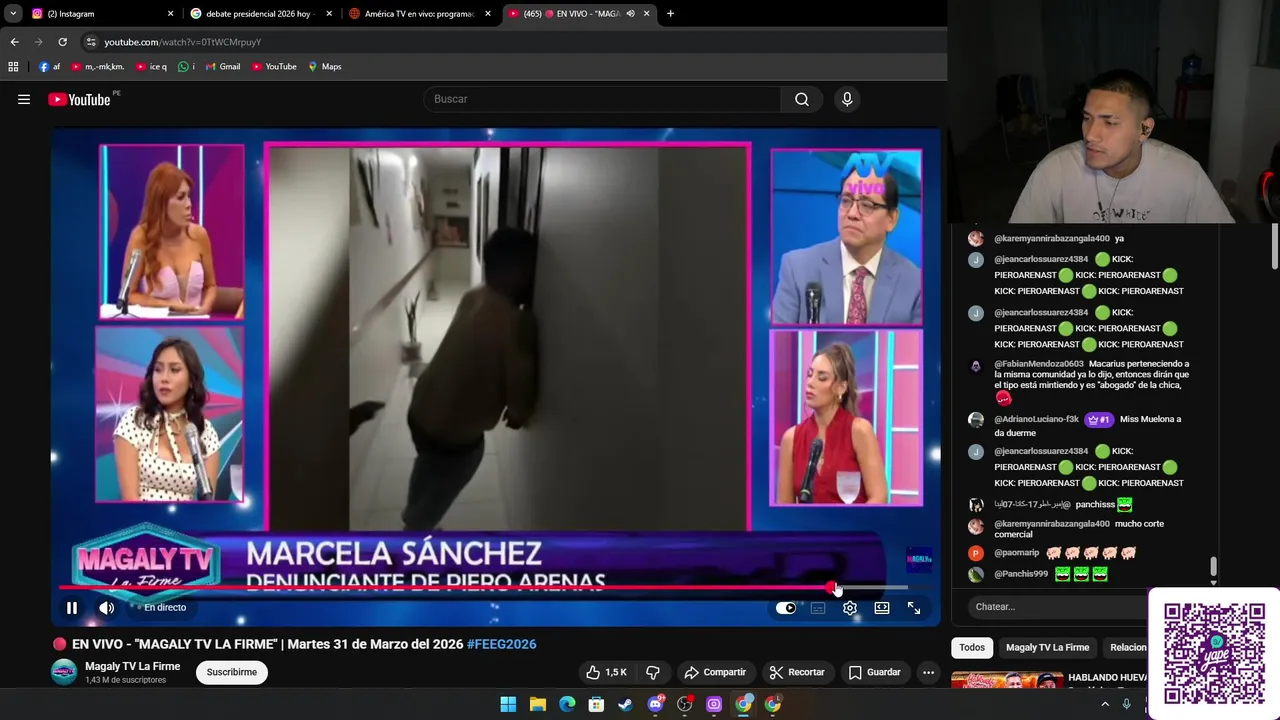Image resolution: width=1280 pixels, height=720 pixels.
Task: Click the youtube.com address bar URL
Action: click(182, 42)
